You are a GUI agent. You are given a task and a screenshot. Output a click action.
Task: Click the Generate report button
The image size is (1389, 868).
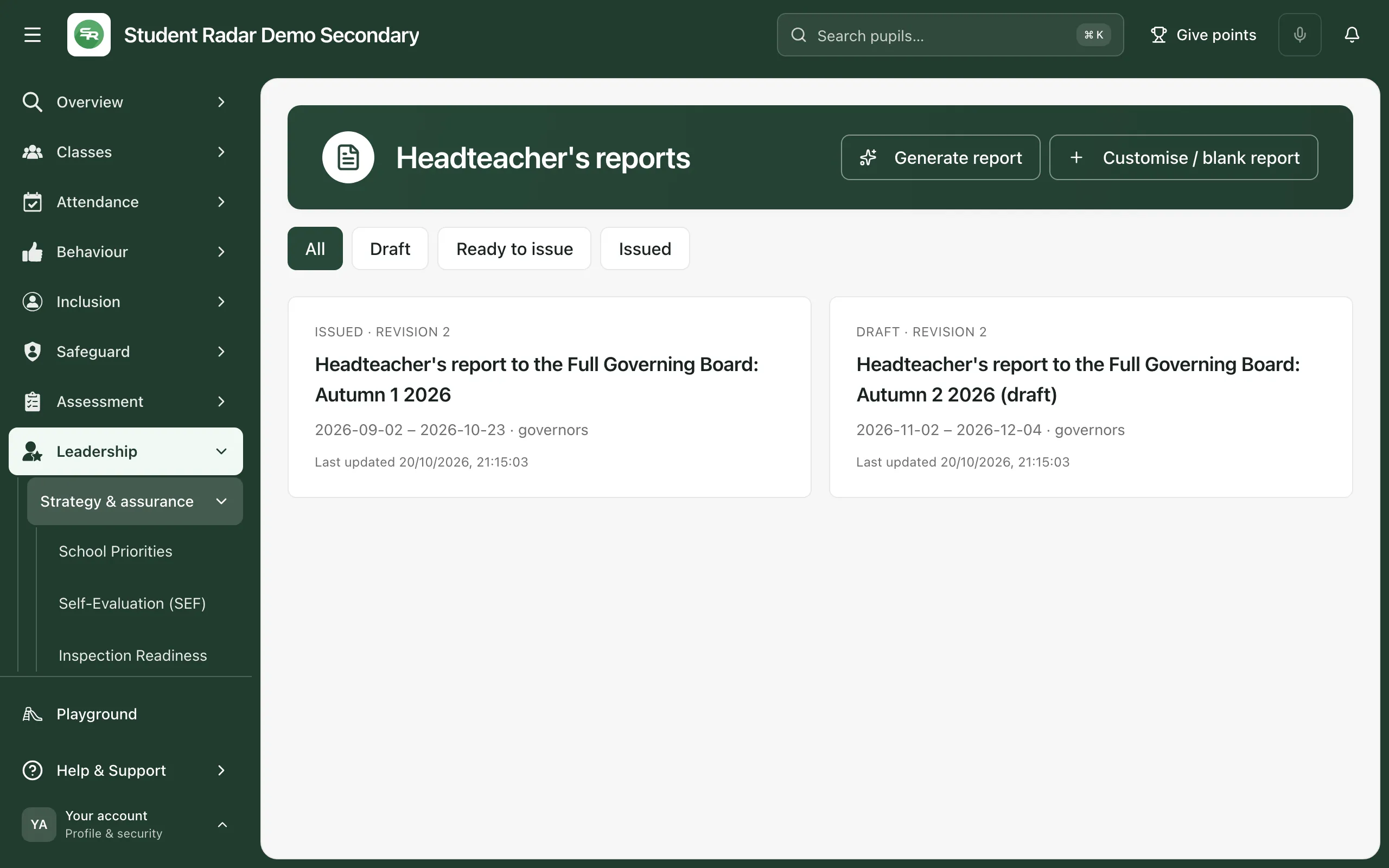[x=940, y=157]
